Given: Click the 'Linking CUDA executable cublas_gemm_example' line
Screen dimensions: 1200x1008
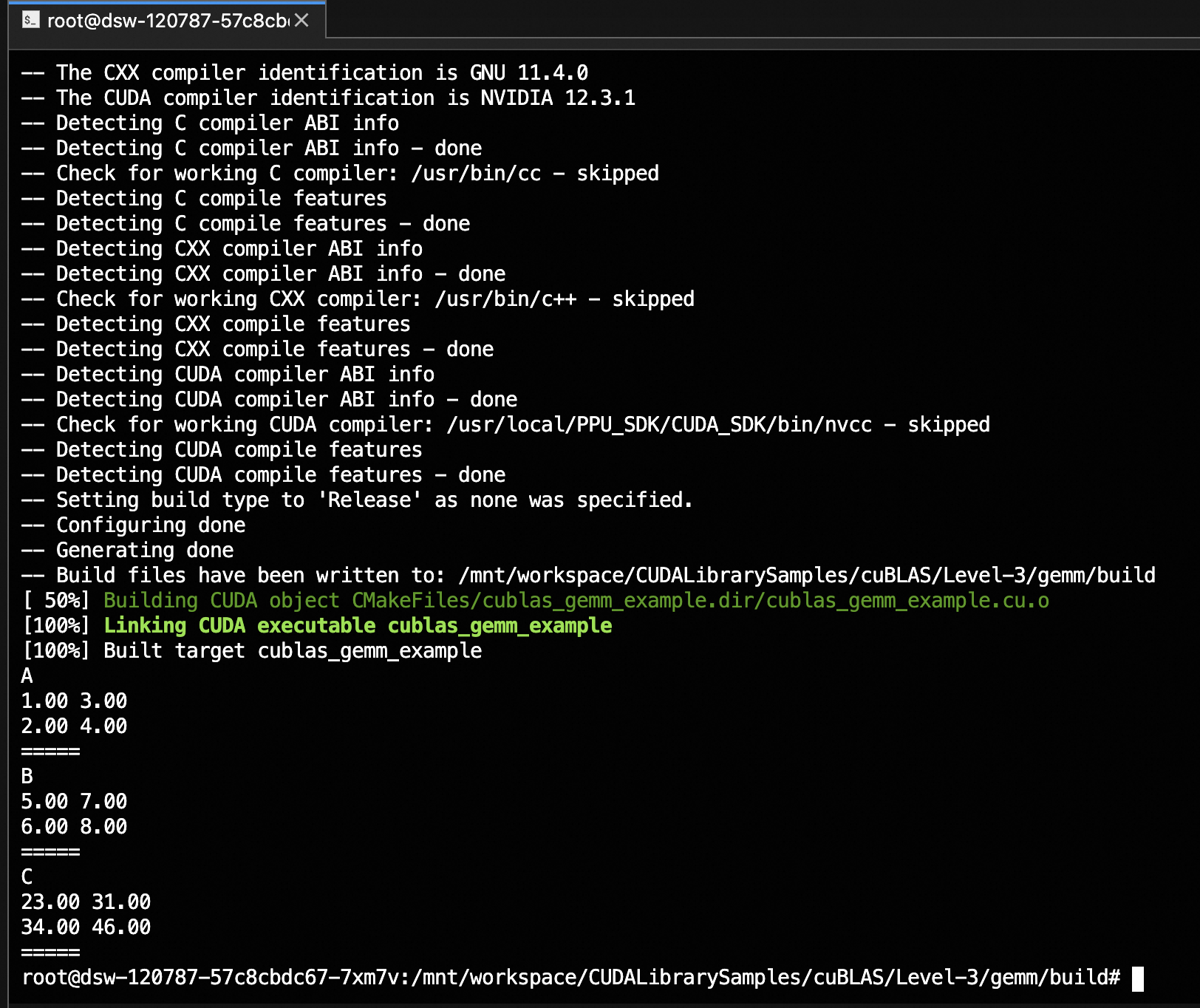Looking at the screenshot, I should point(316,625).
